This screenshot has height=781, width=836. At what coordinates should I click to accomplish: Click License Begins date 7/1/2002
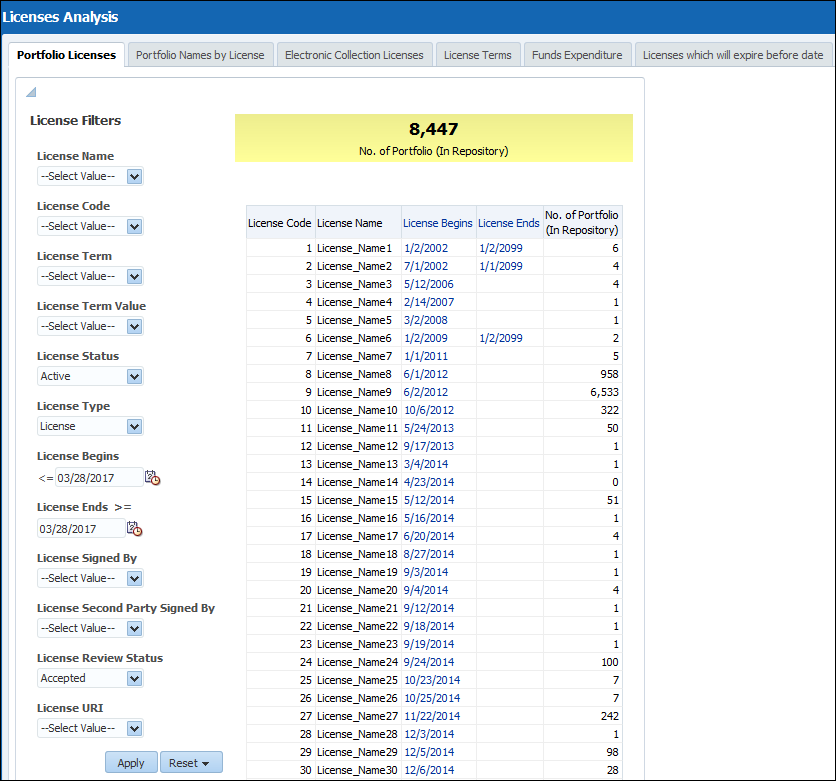[x=426, y=267]
